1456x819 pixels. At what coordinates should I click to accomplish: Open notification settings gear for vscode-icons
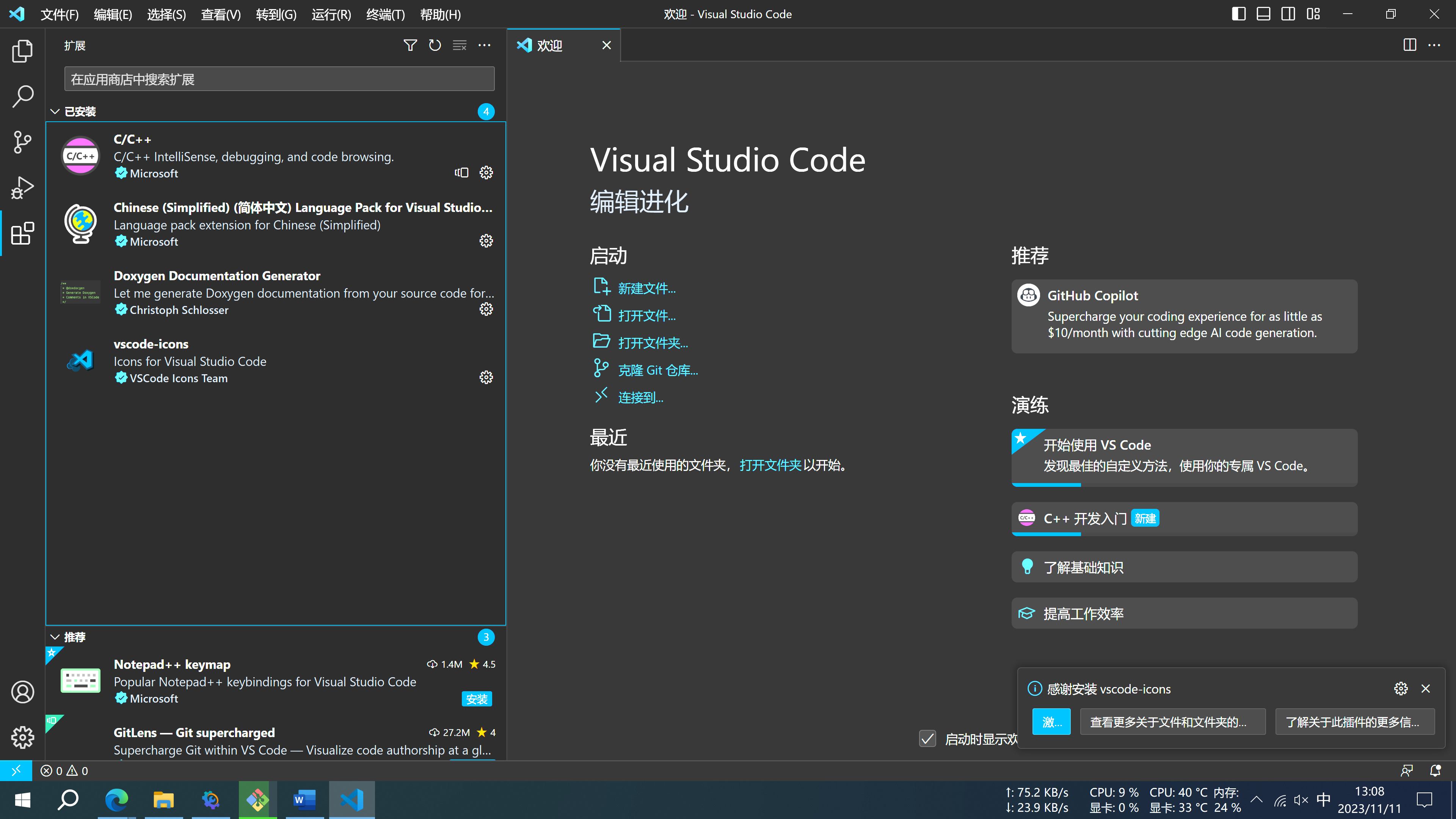click(x=1401, y=689)
